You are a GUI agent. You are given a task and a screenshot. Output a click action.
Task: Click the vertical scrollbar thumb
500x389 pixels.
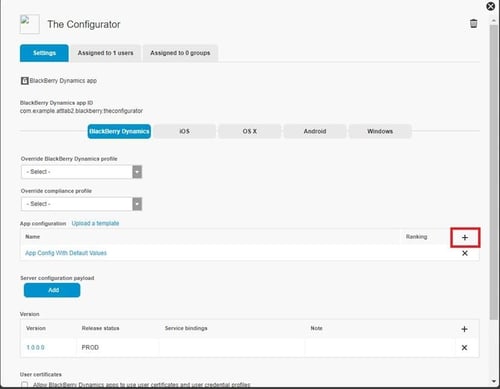point(494,172)
